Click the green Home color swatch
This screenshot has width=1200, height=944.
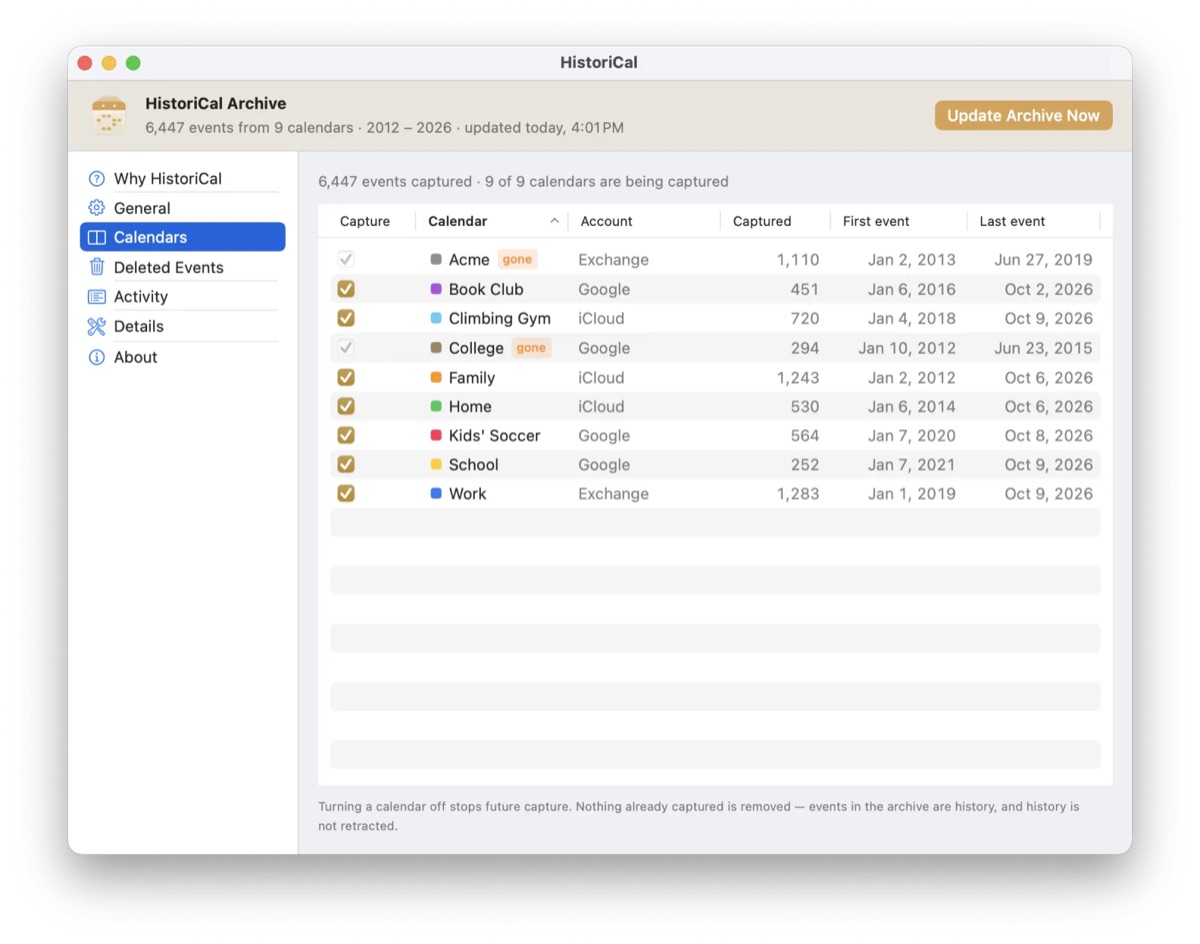coord(436,406)
